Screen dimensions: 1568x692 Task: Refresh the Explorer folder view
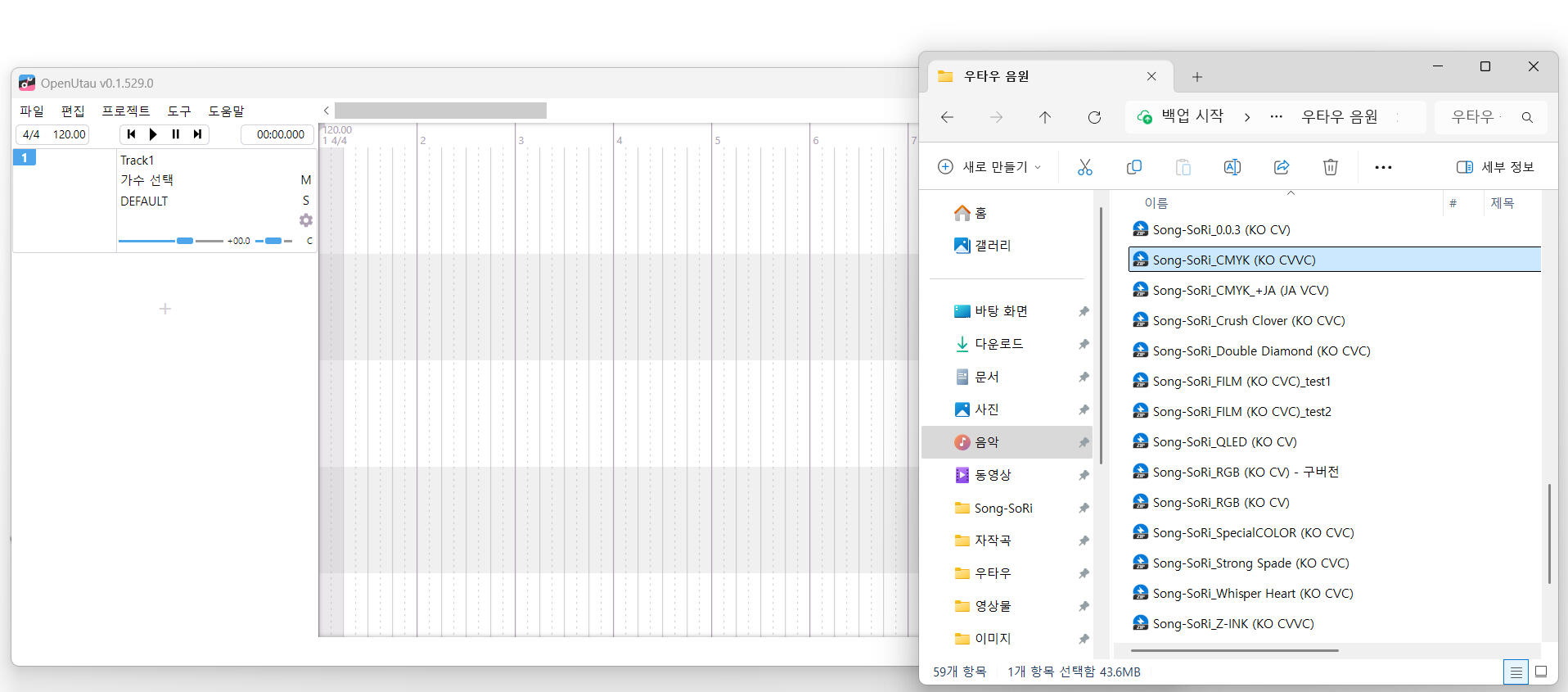coord(1094,118)
